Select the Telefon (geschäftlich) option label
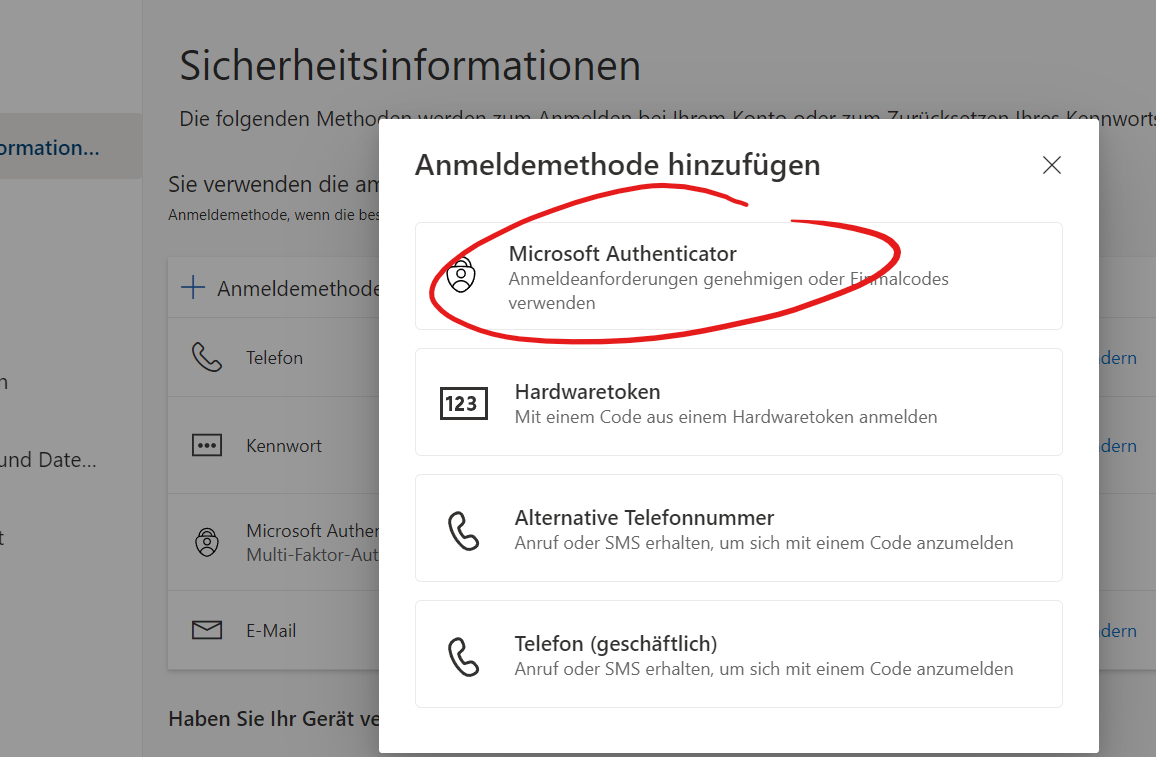Screen dimensions: 1156x757 point(616,644)
